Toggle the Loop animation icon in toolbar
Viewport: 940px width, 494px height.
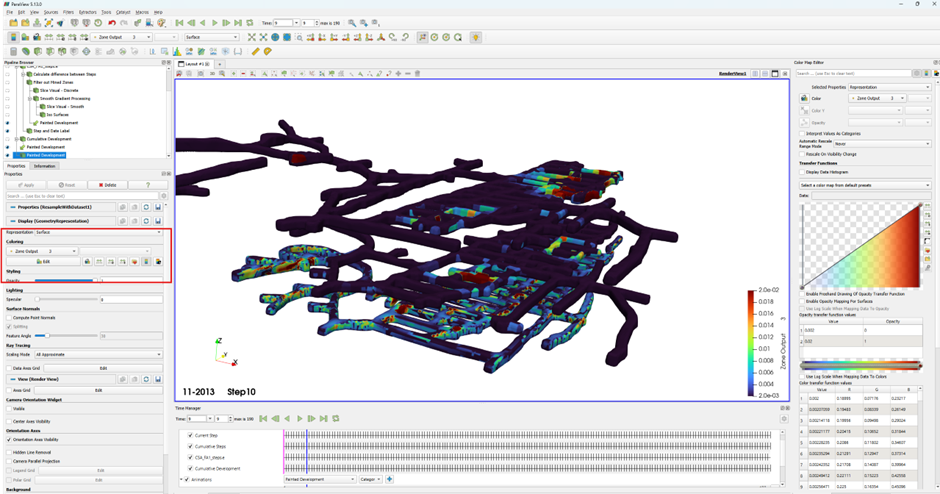(250, 23)
